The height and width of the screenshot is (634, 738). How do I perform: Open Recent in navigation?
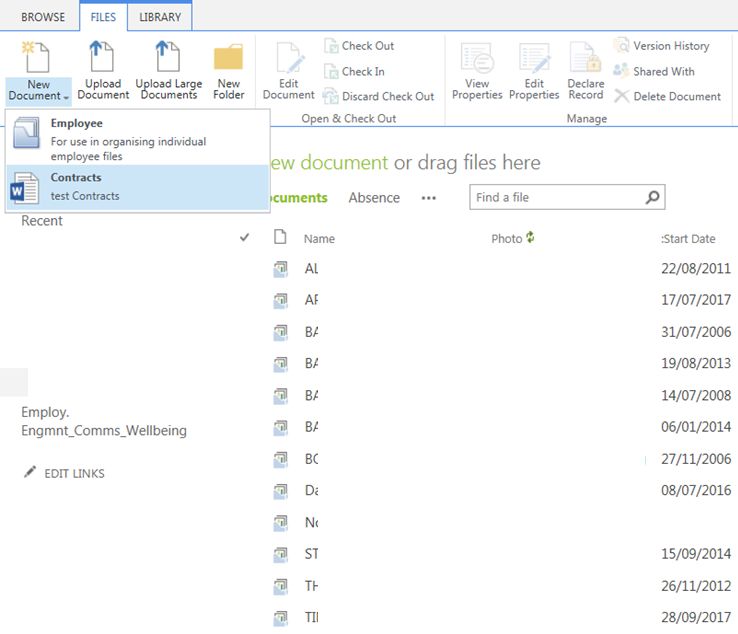pos(41,221)
